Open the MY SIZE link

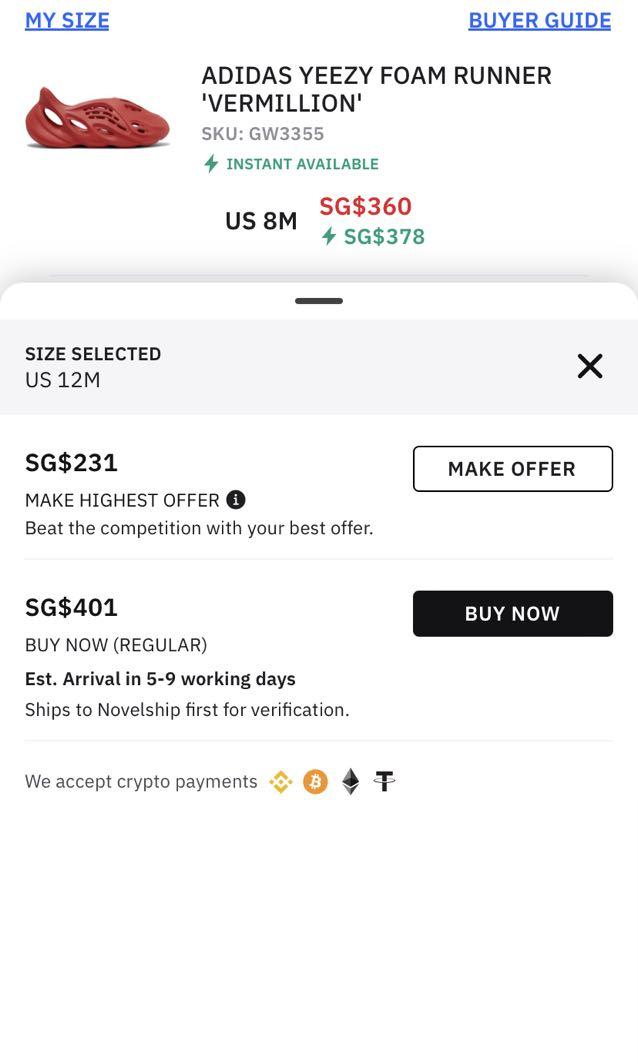[67, 20]
